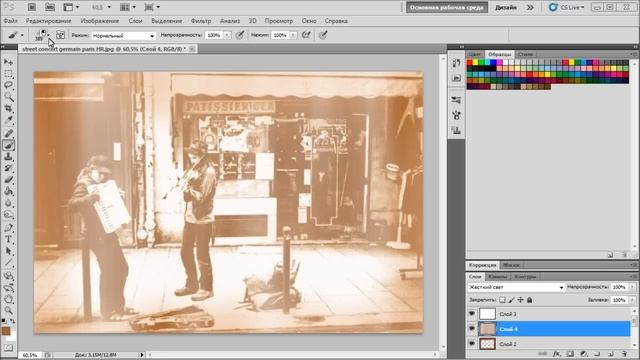Image resolution: width=640 pixels, height=360 pixels.
Task: Toggle tablet pressure for opacity
Action: pos(240,35)
